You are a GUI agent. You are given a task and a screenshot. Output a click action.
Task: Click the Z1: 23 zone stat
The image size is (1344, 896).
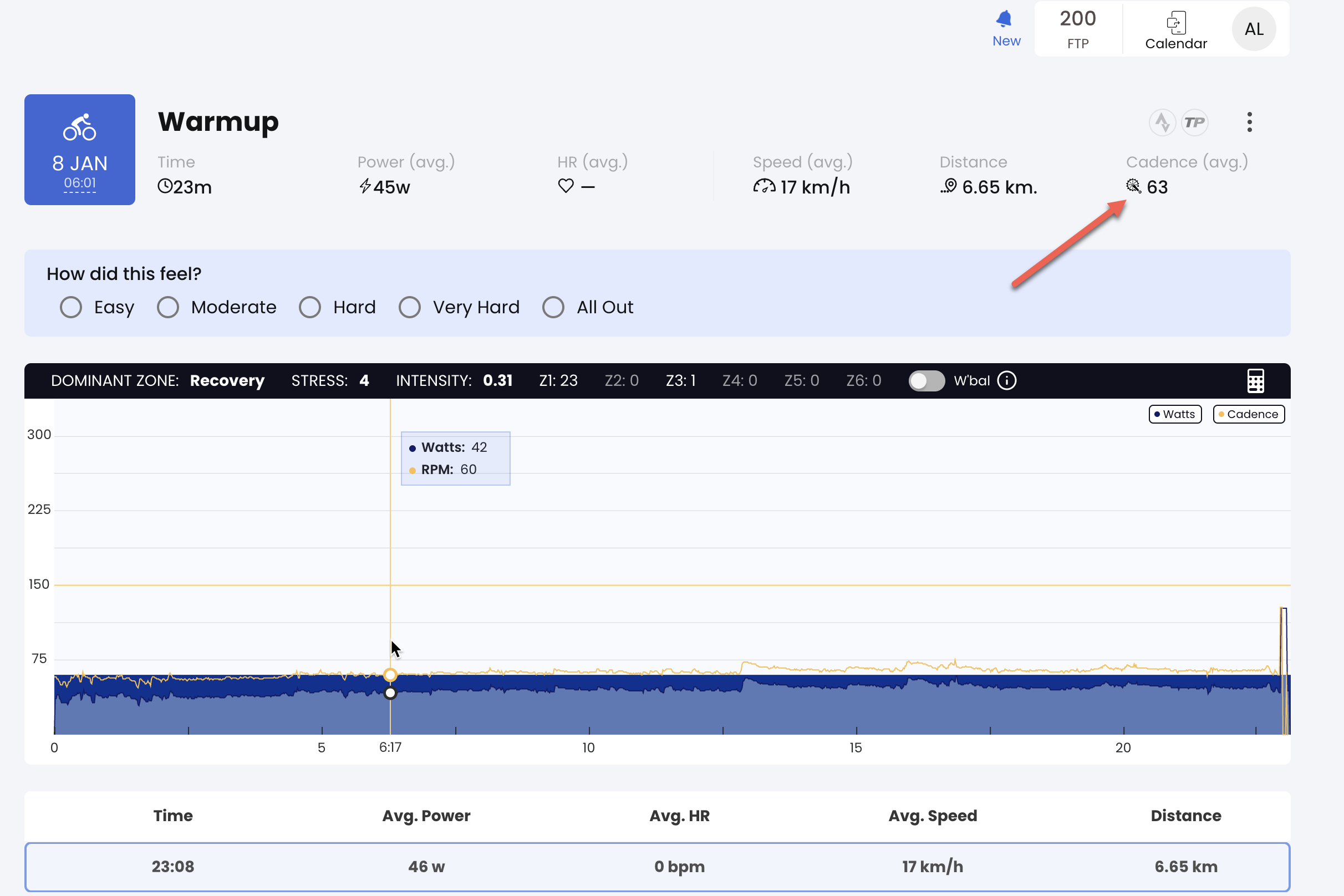point(558,380)
